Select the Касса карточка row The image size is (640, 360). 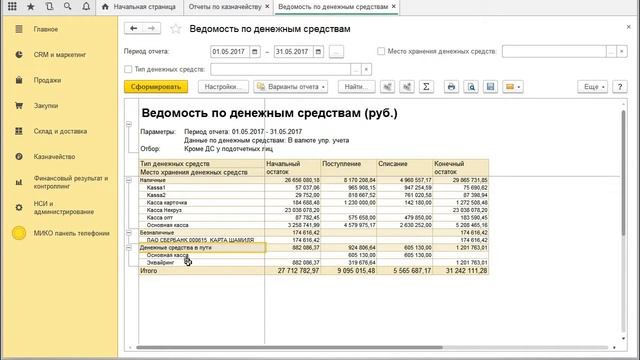[202, 202]
